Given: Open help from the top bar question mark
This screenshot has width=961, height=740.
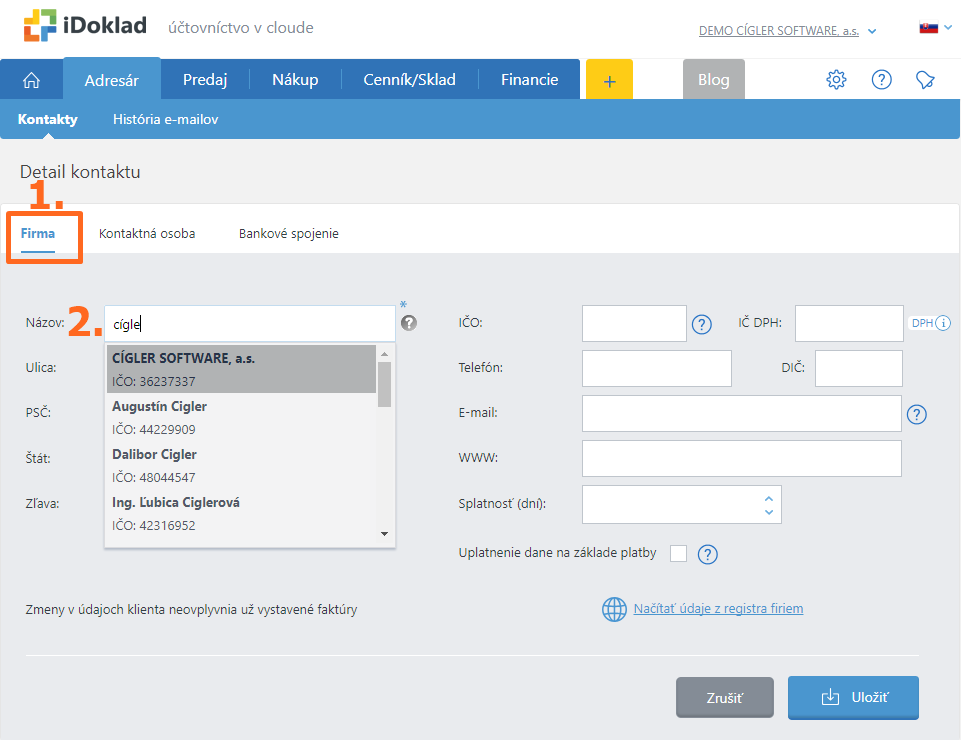Looking at the screenshot, I should [x=881, y=80].
